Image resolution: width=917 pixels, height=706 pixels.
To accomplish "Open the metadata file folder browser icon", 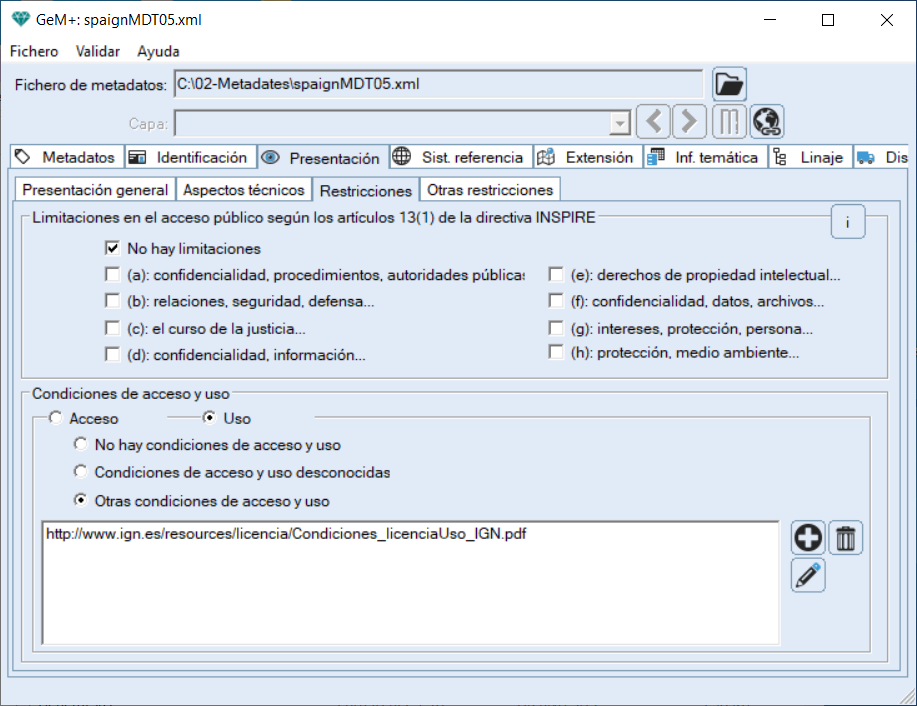I will coord(730,84).
